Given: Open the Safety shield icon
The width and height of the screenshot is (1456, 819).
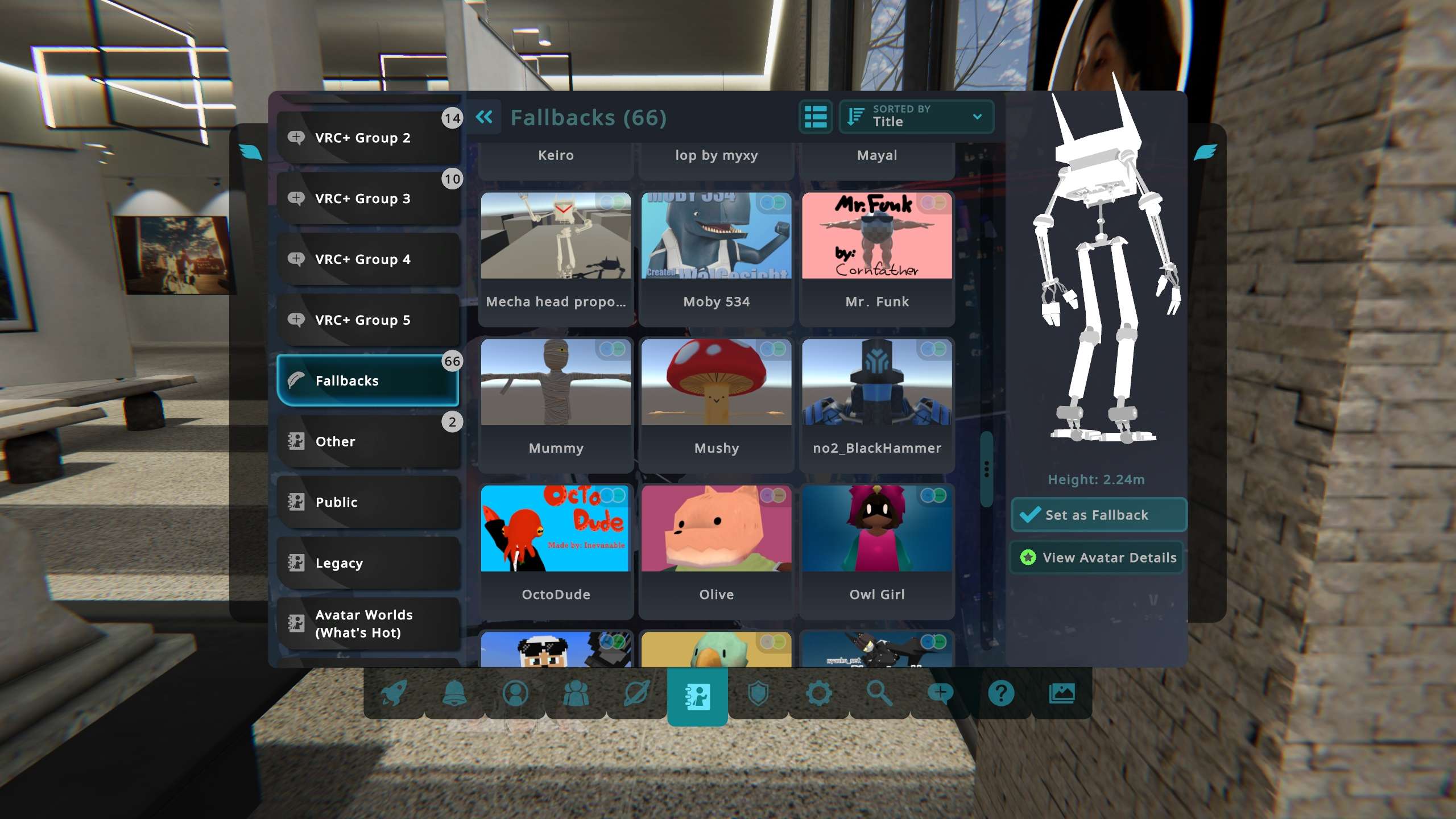Looking at the screenshot, I should click(x=758, y=693).
